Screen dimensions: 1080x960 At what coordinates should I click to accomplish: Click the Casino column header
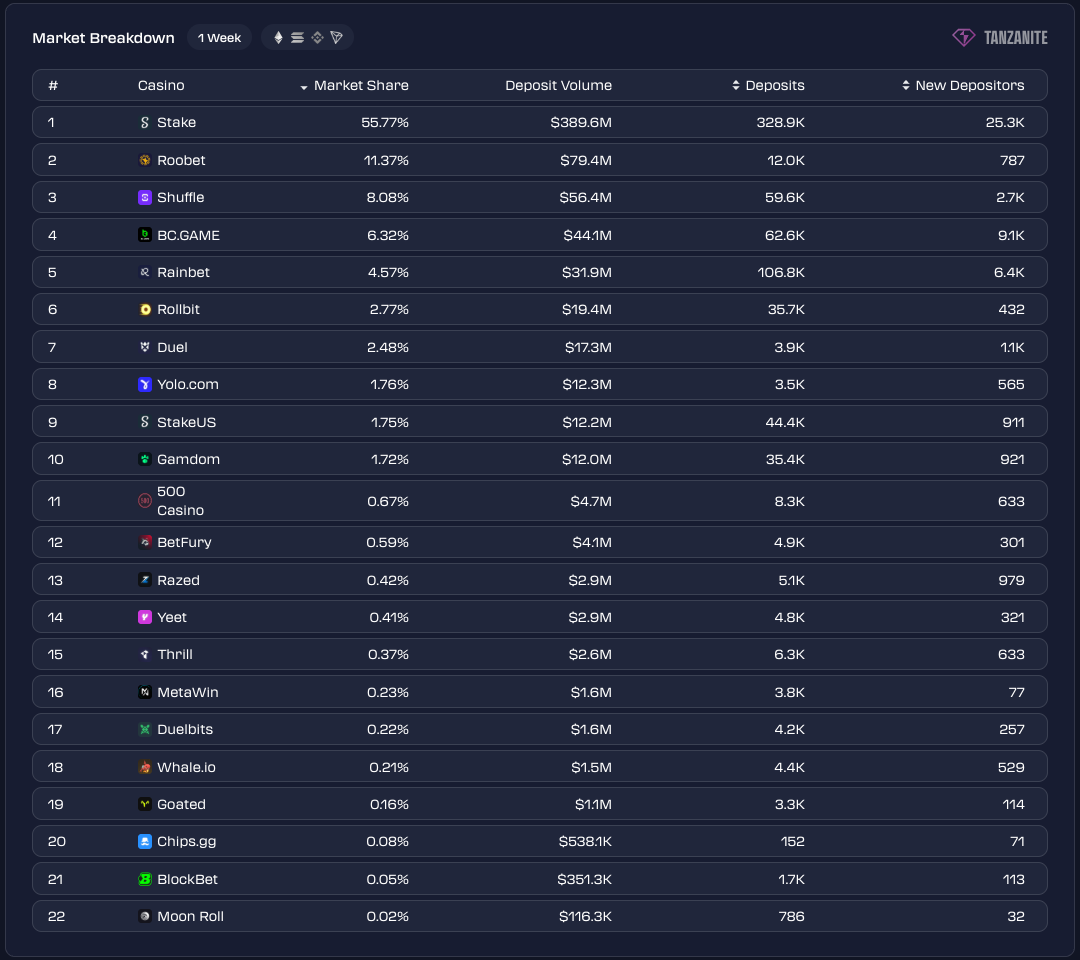tap(161, 86)
